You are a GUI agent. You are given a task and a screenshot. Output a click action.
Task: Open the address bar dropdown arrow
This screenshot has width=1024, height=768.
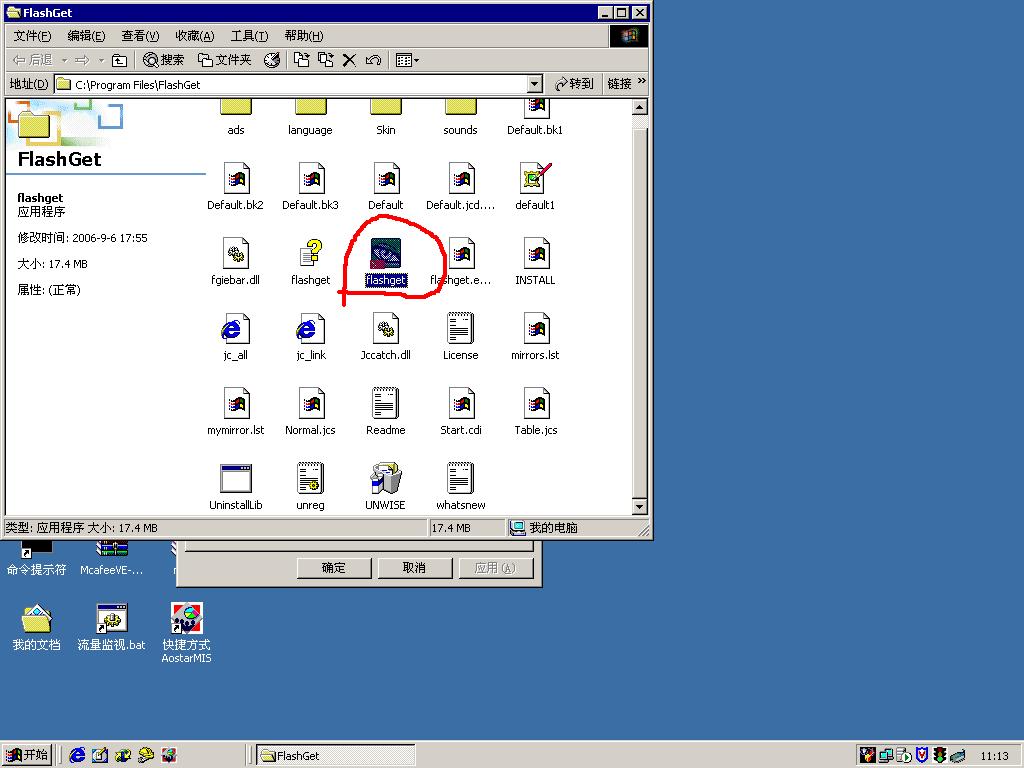click(x=534, y=85)
